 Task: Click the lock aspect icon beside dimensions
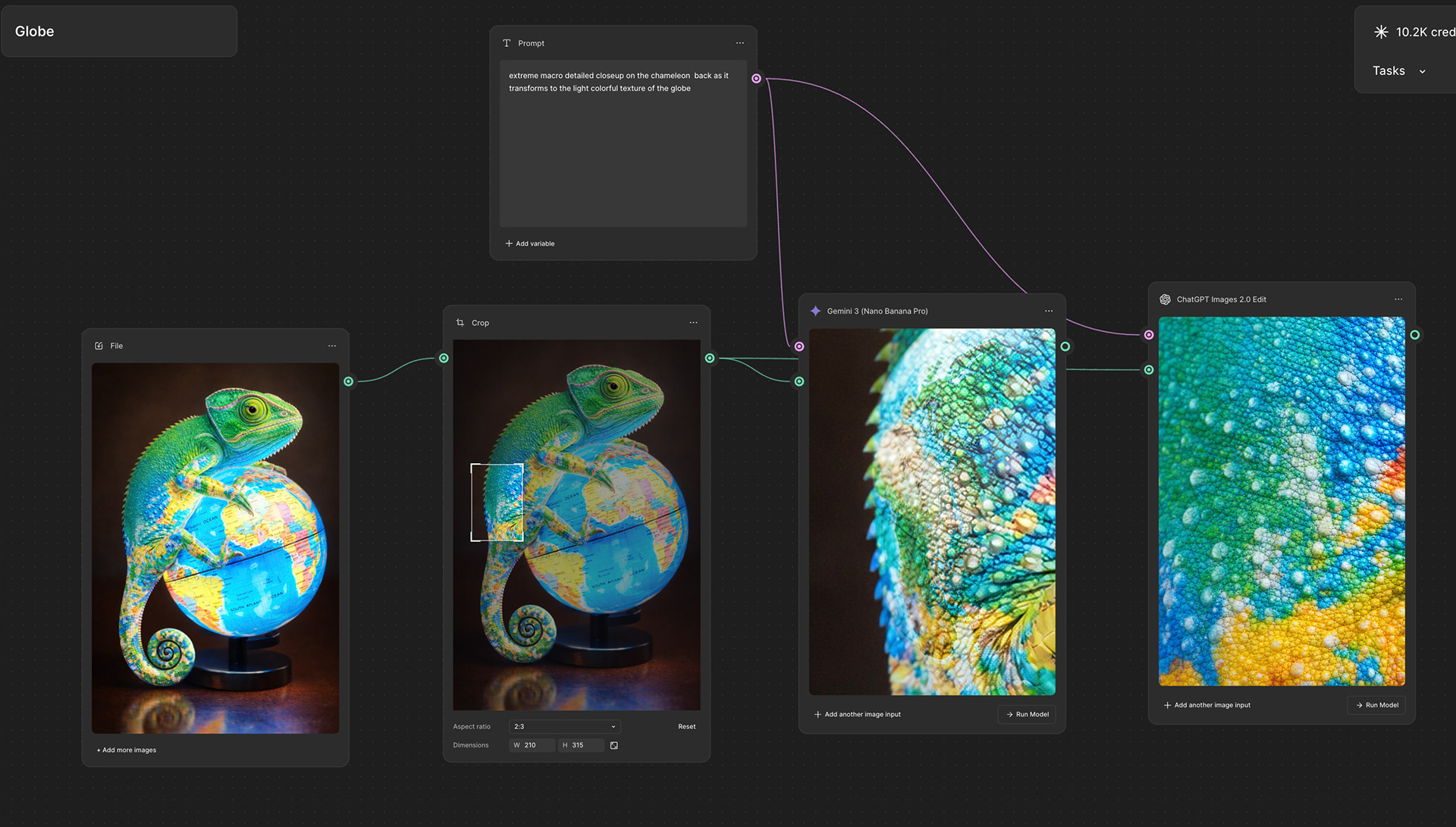[613, 745]
